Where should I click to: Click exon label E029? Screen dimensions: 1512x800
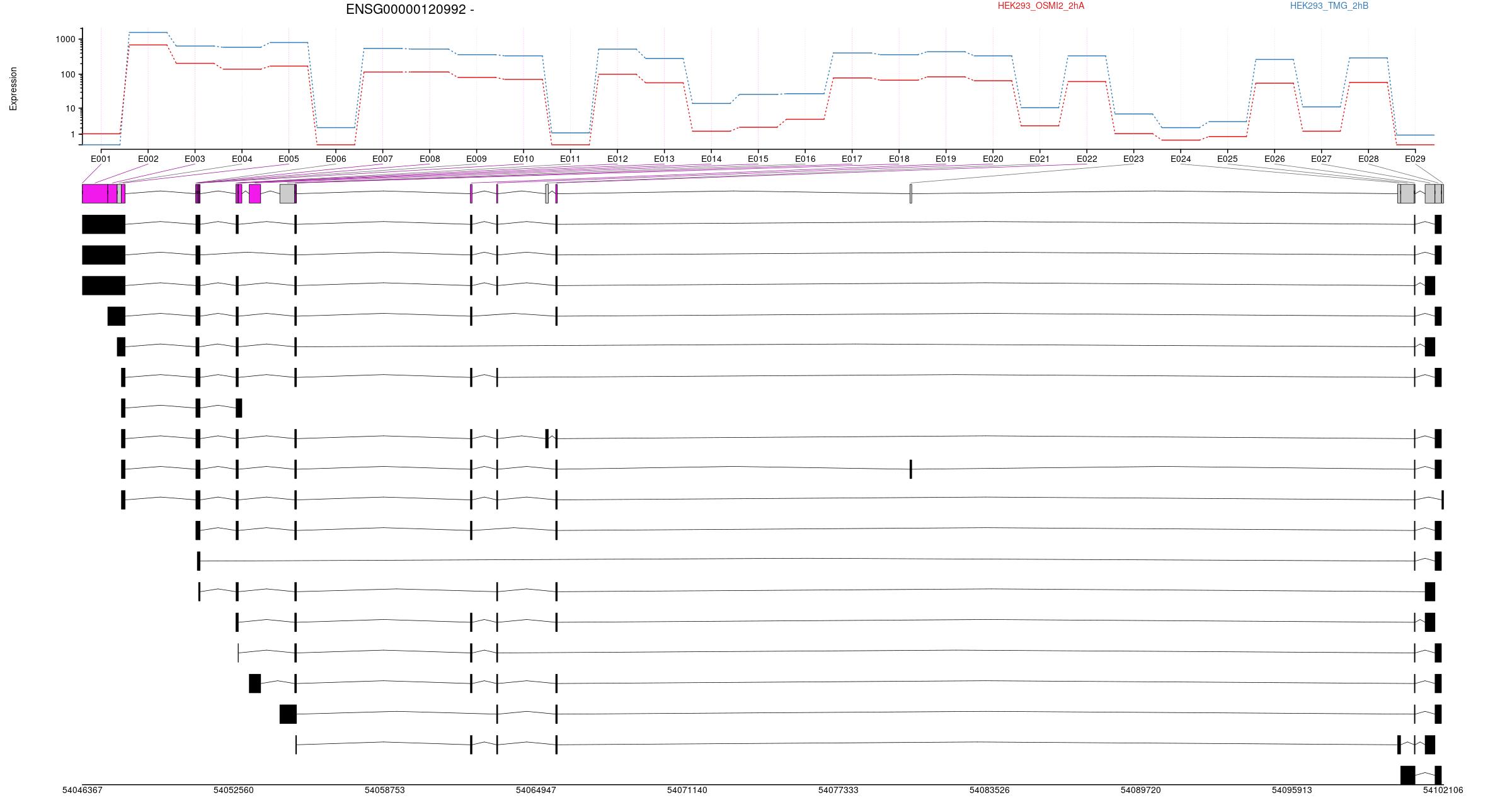coord(1415,159)
